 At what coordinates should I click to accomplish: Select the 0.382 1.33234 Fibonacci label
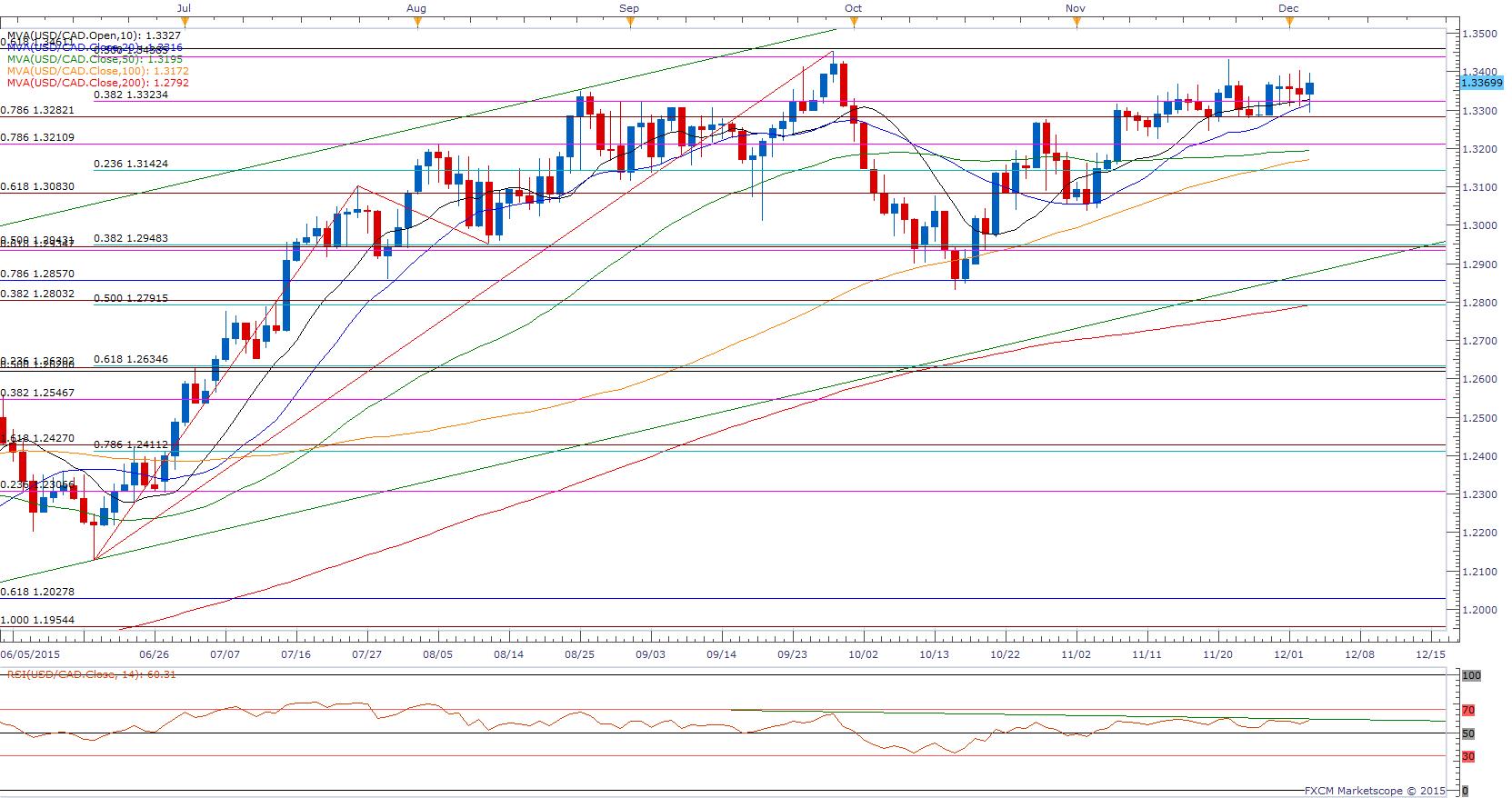pyautogui.click(x=131, y=94)
